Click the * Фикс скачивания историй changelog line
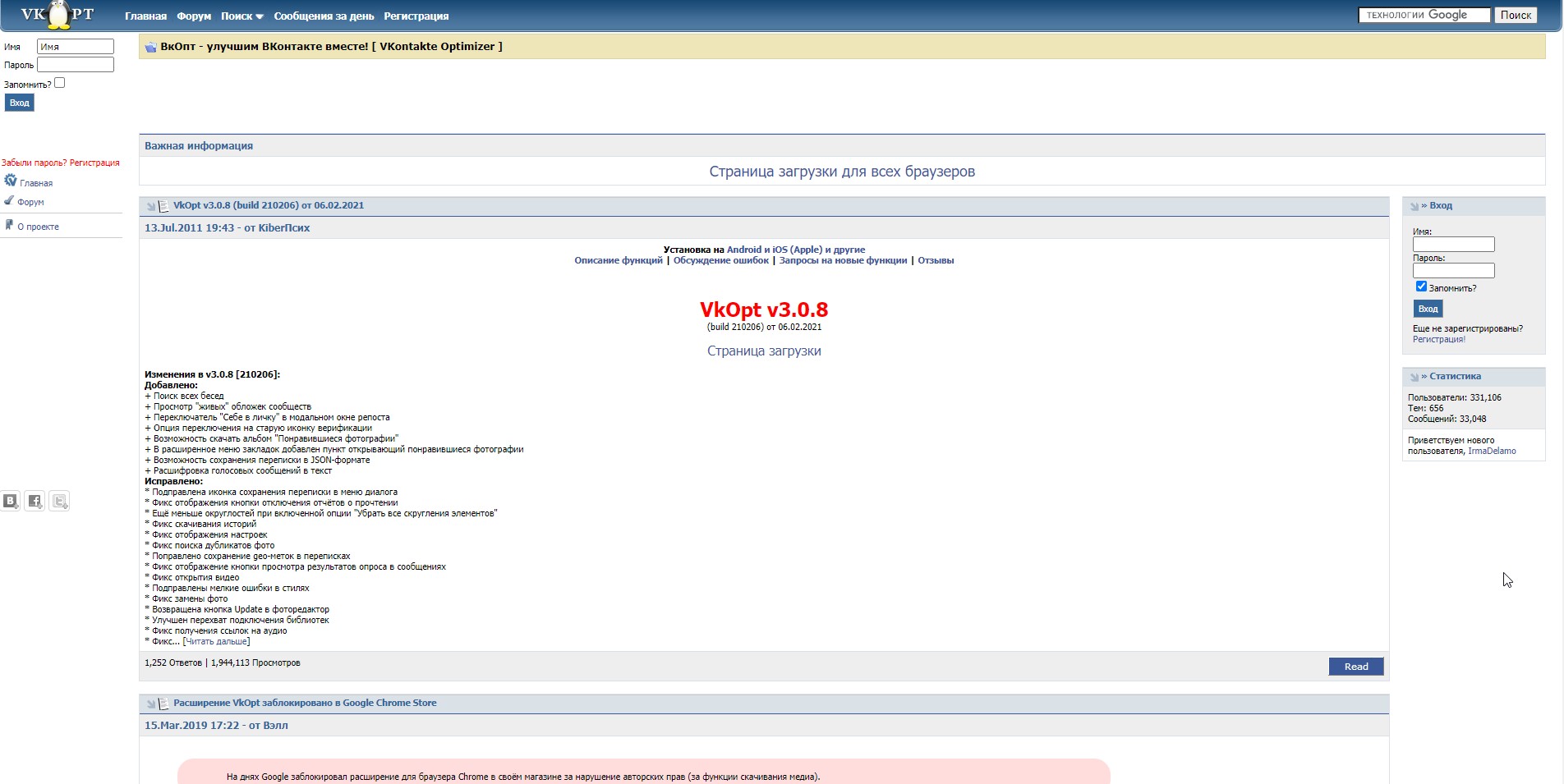Screen dimensions: 1564x784 click(200, 524)
